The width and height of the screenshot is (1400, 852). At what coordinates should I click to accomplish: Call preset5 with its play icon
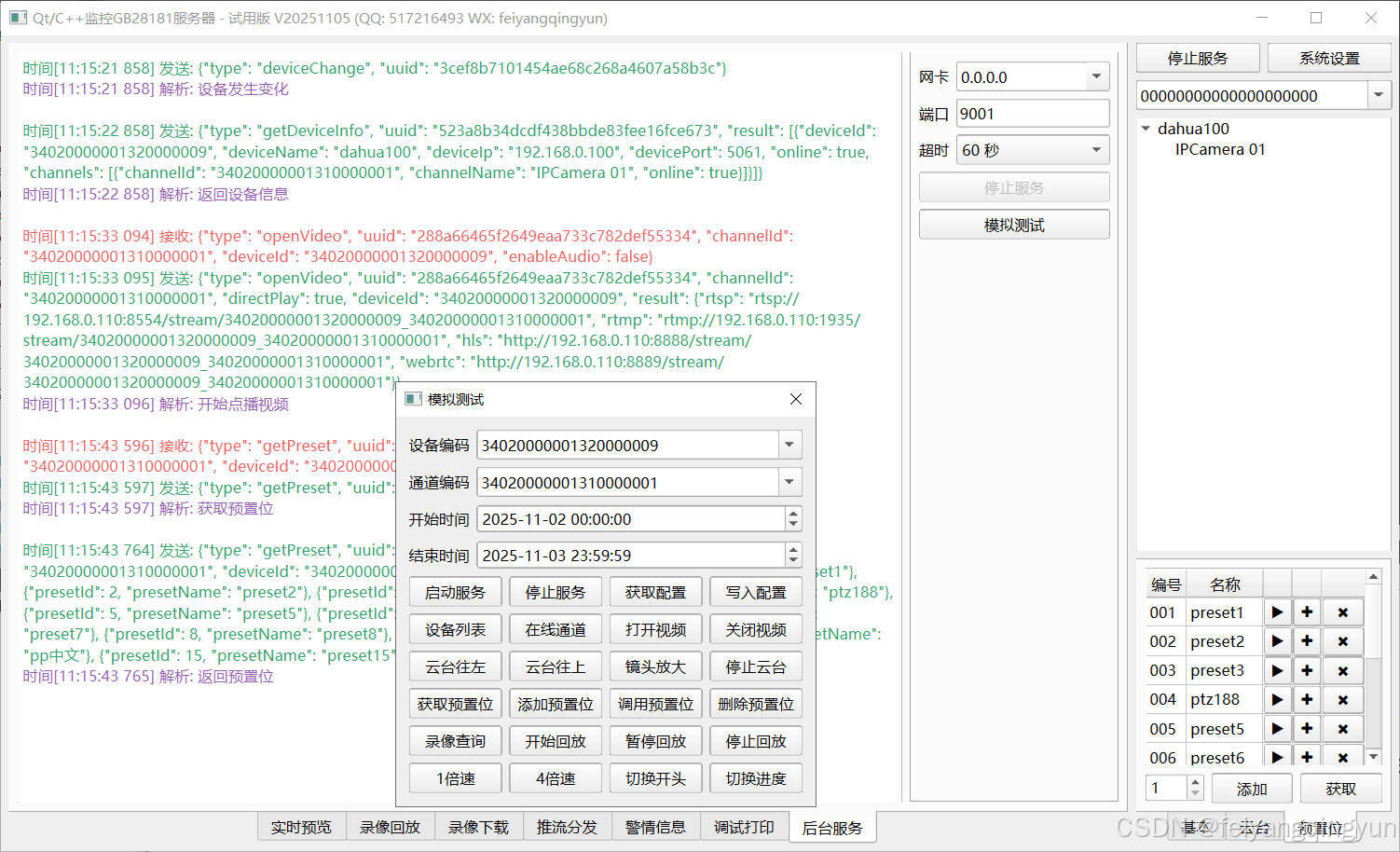[x=1277, y=729]
